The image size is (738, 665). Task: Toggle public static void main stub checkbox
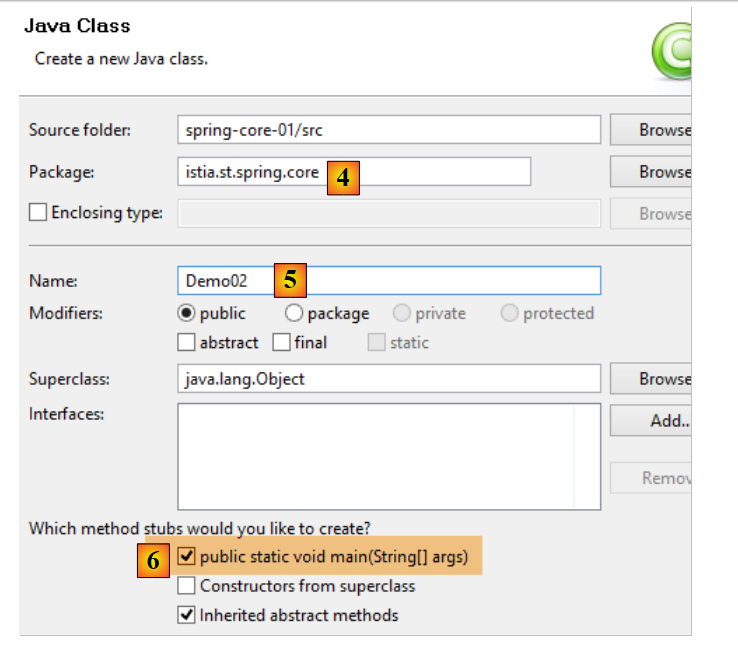(186, 557)
